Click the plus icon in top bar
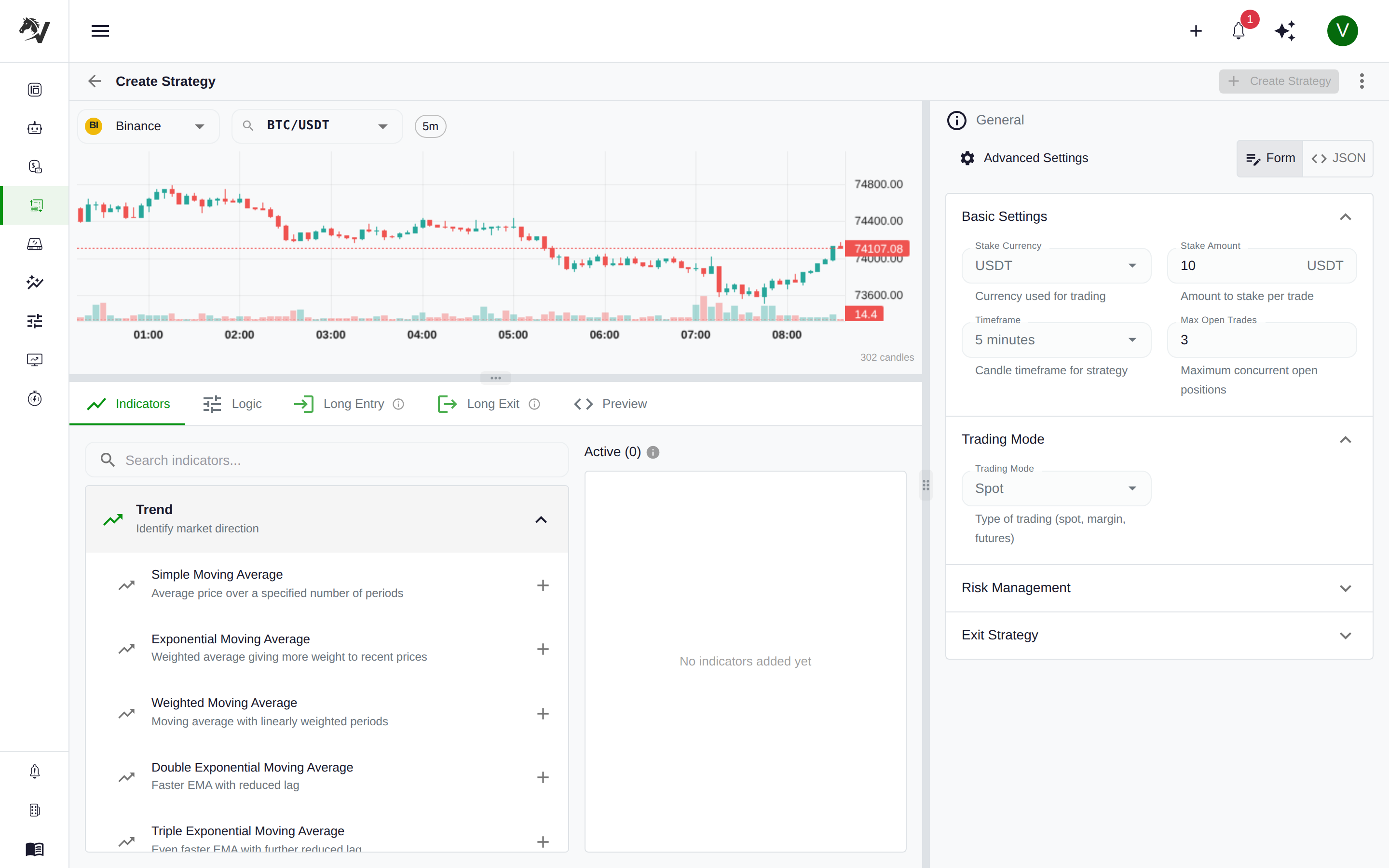1389x868 pixels. (x=1196, y=31)
